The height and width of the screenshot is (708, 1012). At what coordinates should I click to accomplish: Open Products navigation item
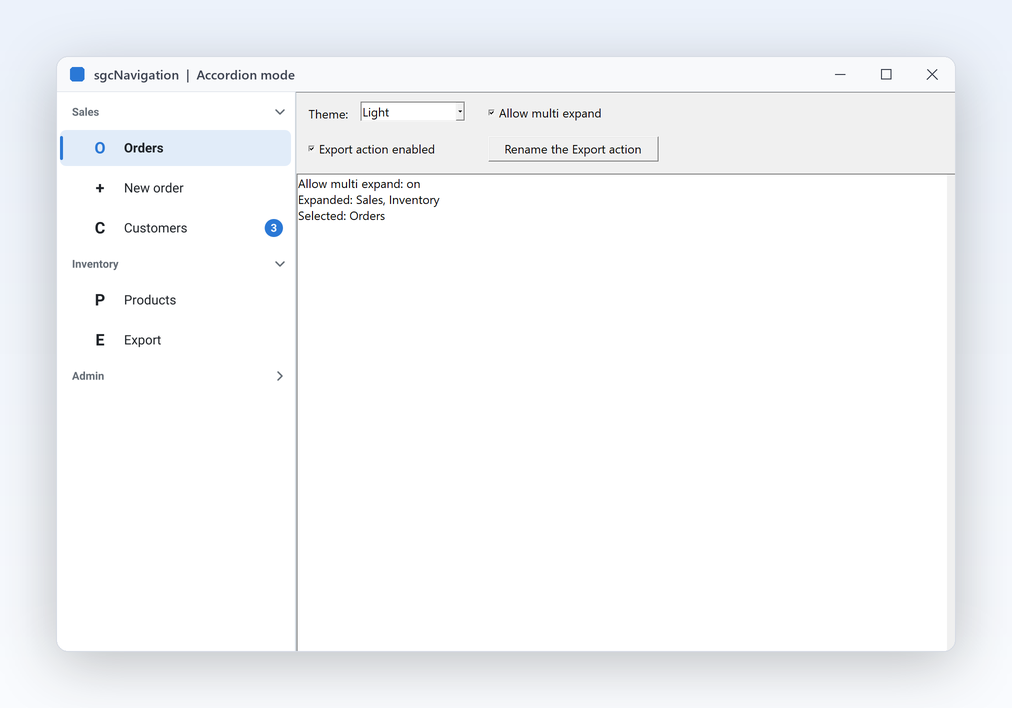176,300
